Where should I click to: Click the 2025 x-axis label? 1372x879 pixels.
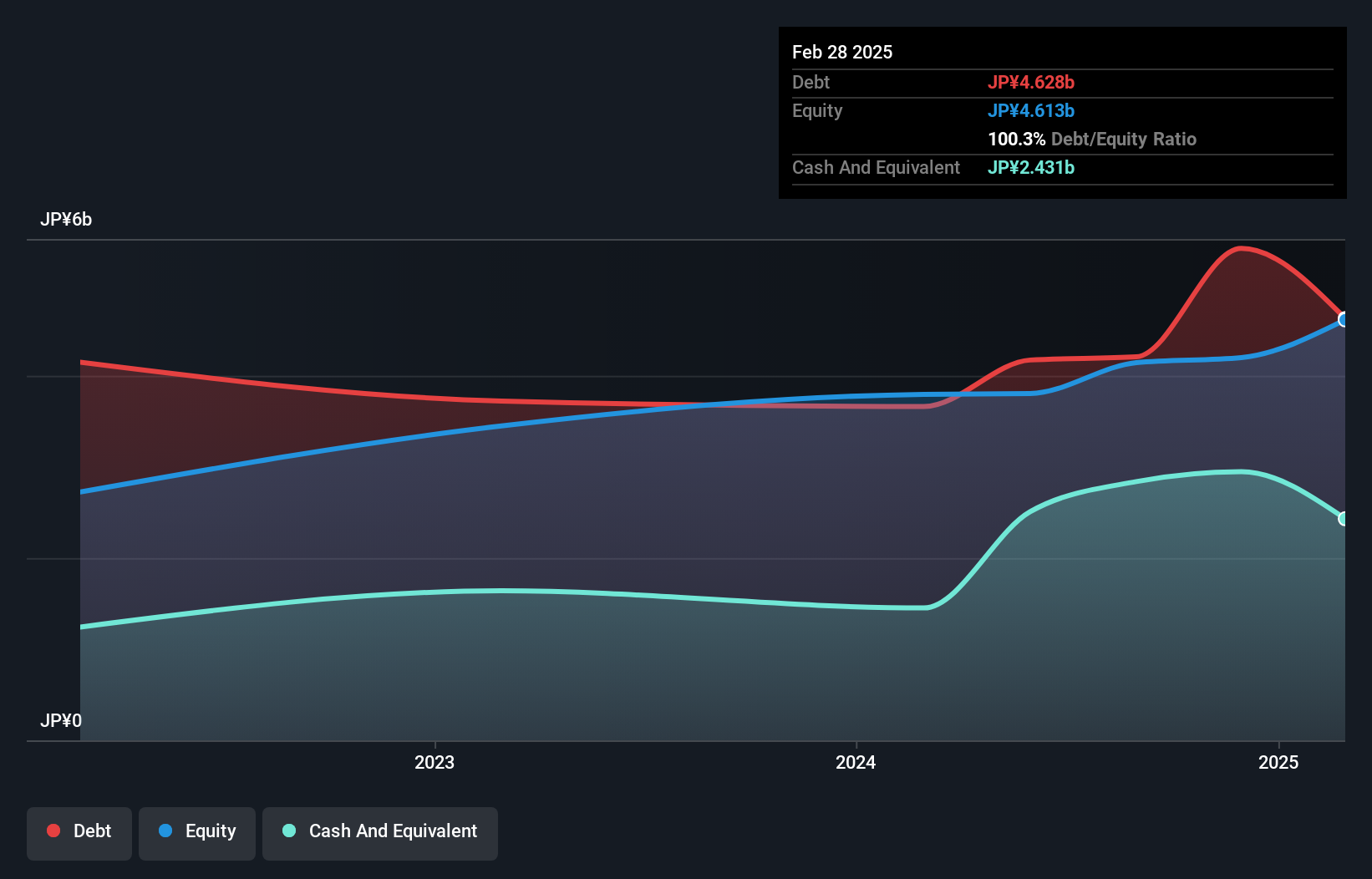click(1278, 762)
